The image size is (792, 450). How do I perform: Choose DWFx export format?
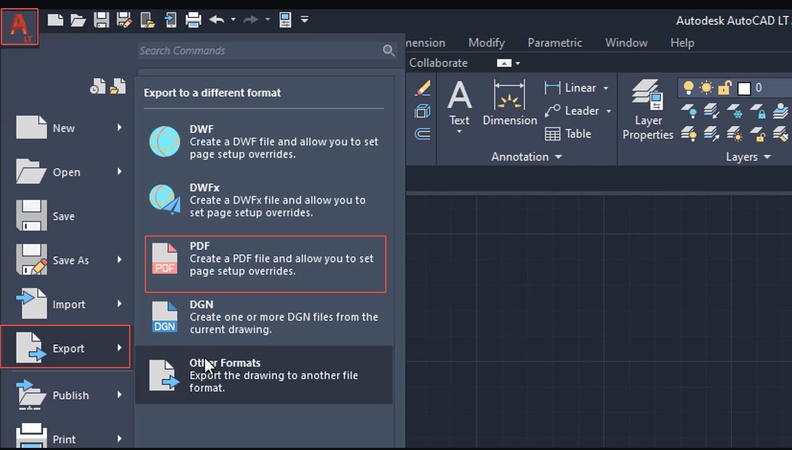(264, 200)
